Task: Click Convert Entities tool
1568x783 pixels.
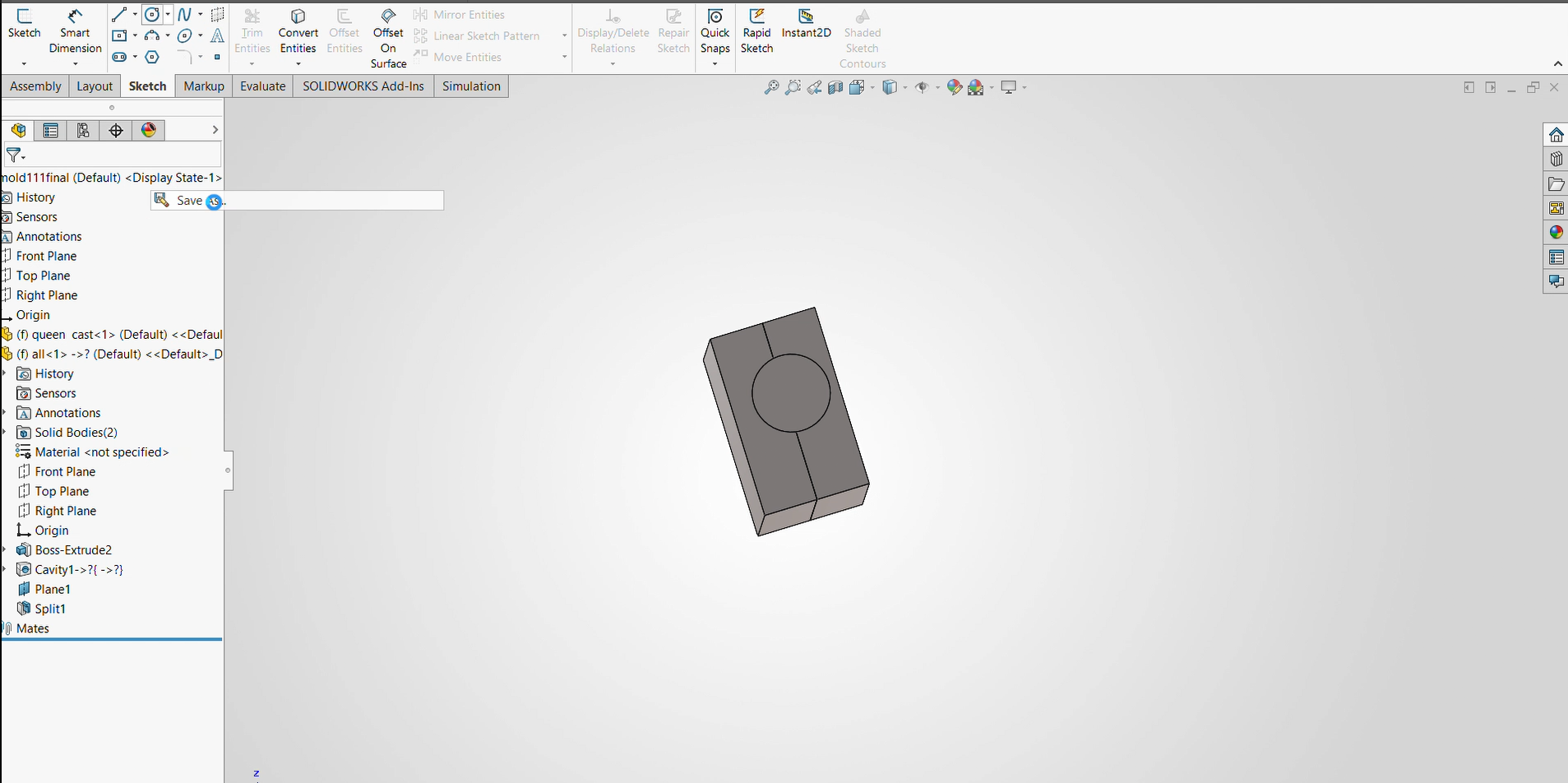Action: pyautogui.click(x=298, y=31)
